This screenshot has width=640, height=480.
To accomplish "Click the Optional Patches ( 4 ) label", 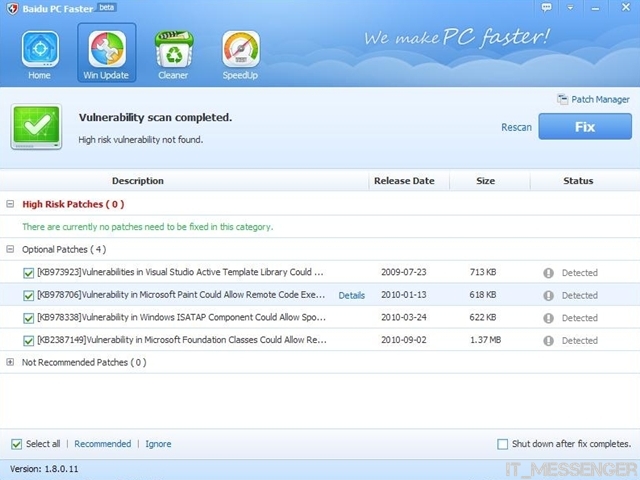I will [64, 249].
